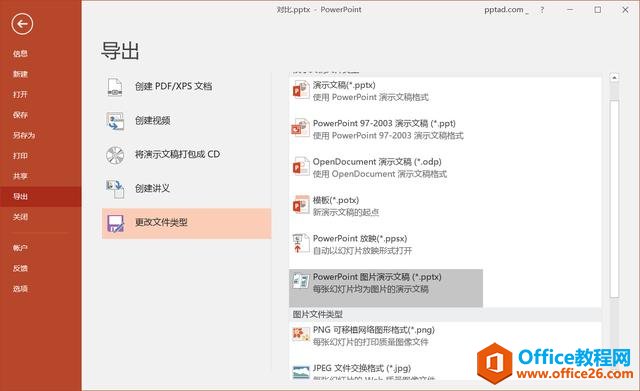Minimize the PowerPoint window
Screen dimensions: 640x391
point(570,10)
